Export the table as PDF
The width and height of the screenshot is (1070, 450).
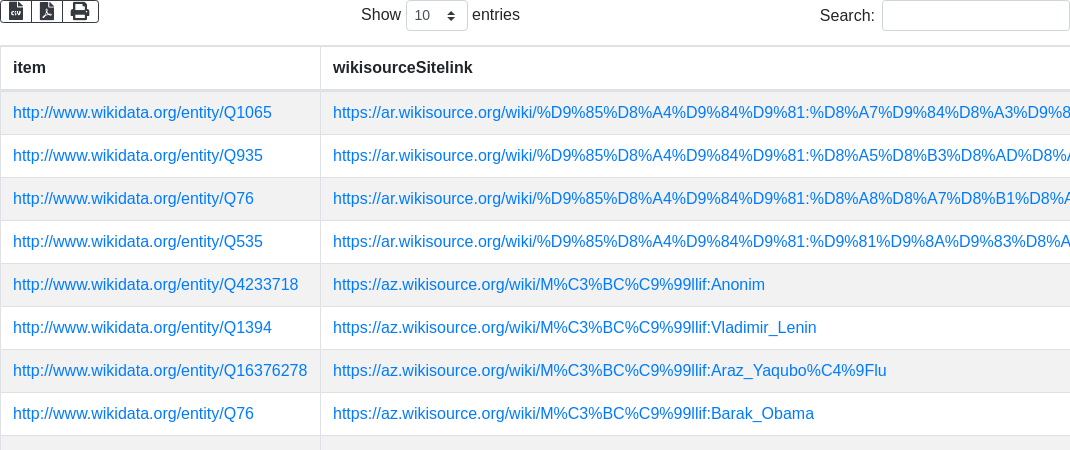[47, 11]
